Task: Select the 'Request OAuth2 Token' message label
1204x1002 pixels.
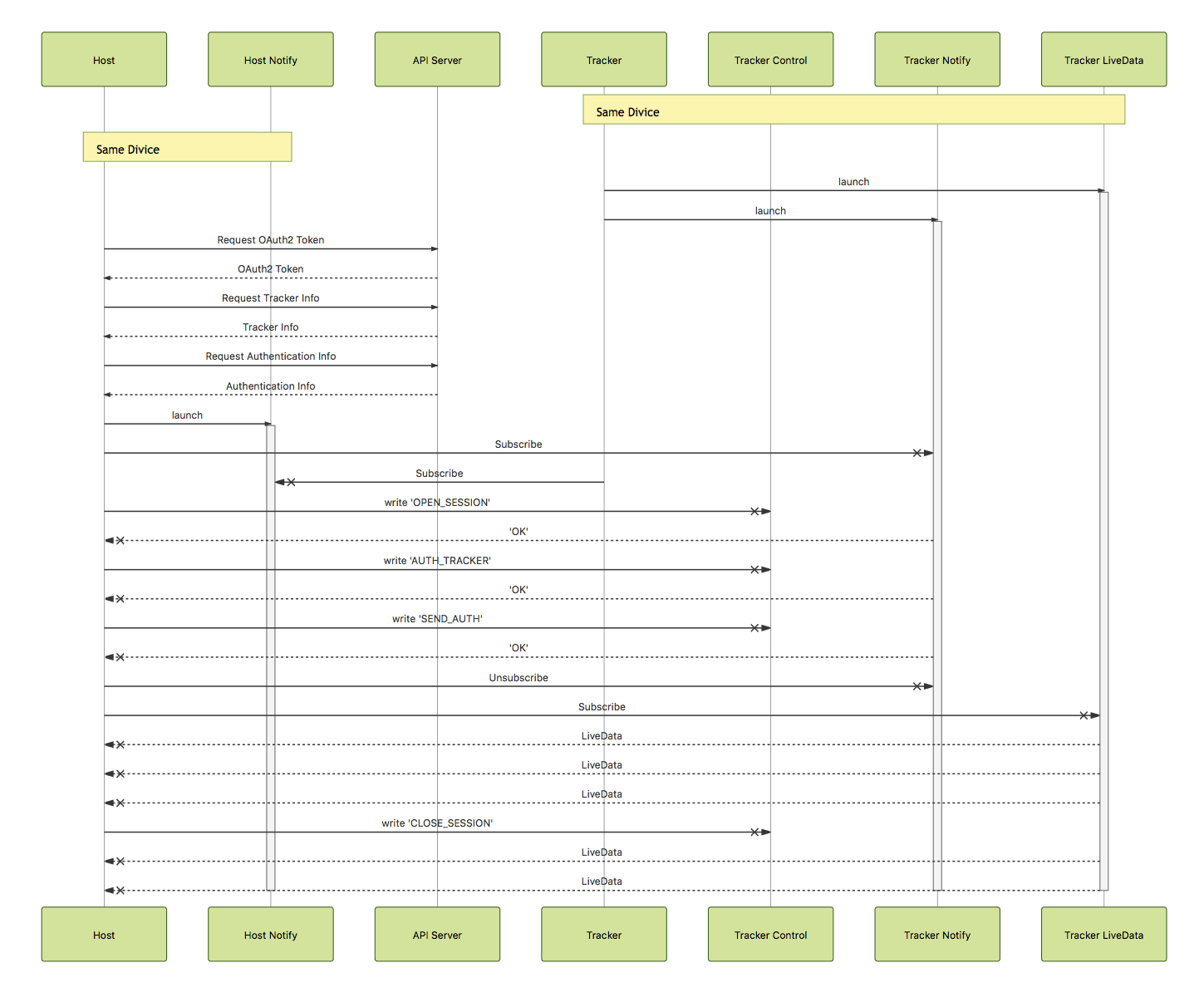Action: pyautogui.click(x=271, y=240)
